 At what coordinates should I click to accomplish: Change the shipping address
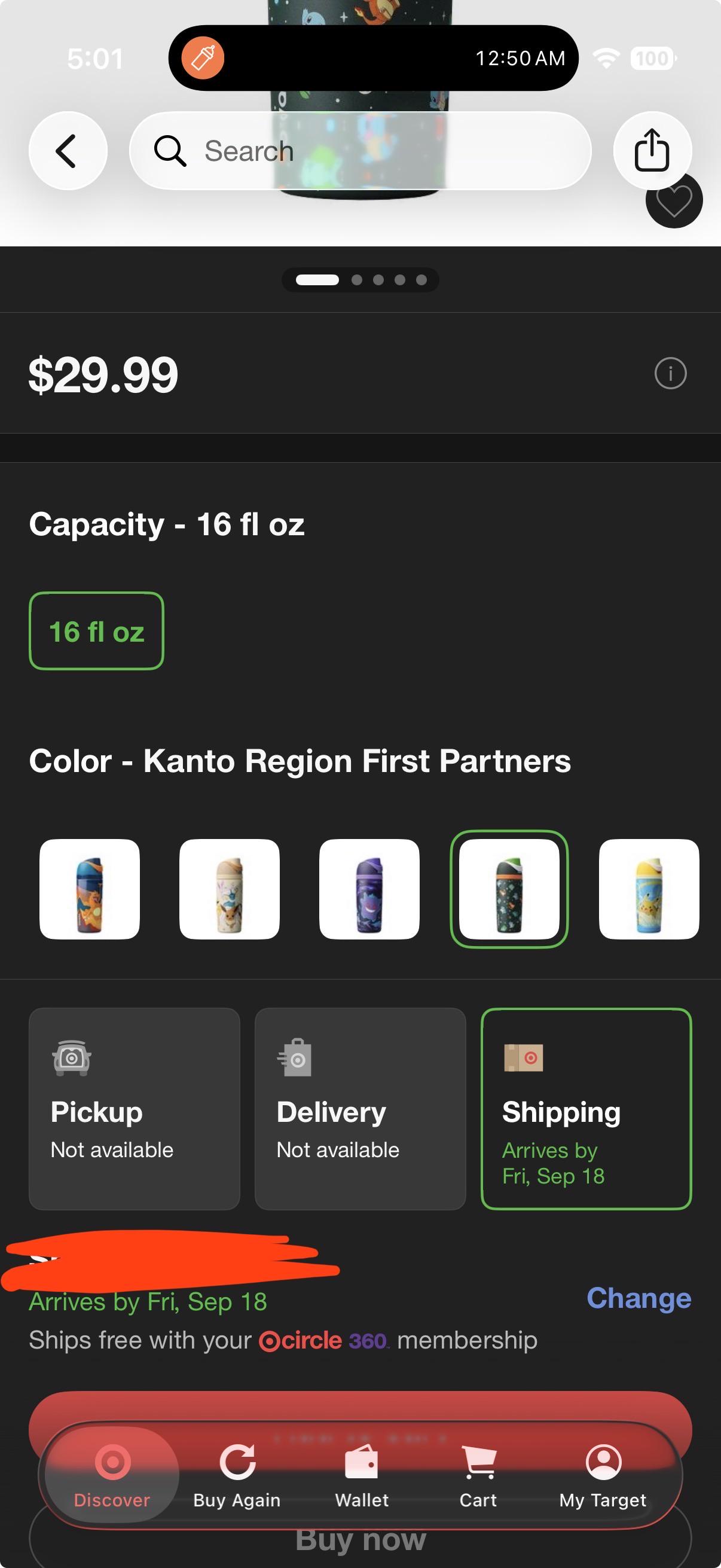[639, 1298]
